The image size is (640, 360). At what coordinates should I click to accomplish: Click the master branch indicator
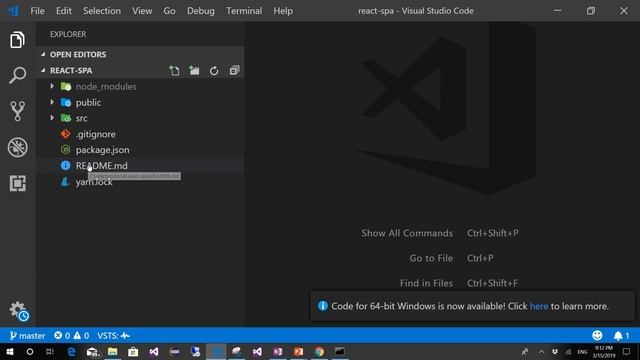coord(27,336)
